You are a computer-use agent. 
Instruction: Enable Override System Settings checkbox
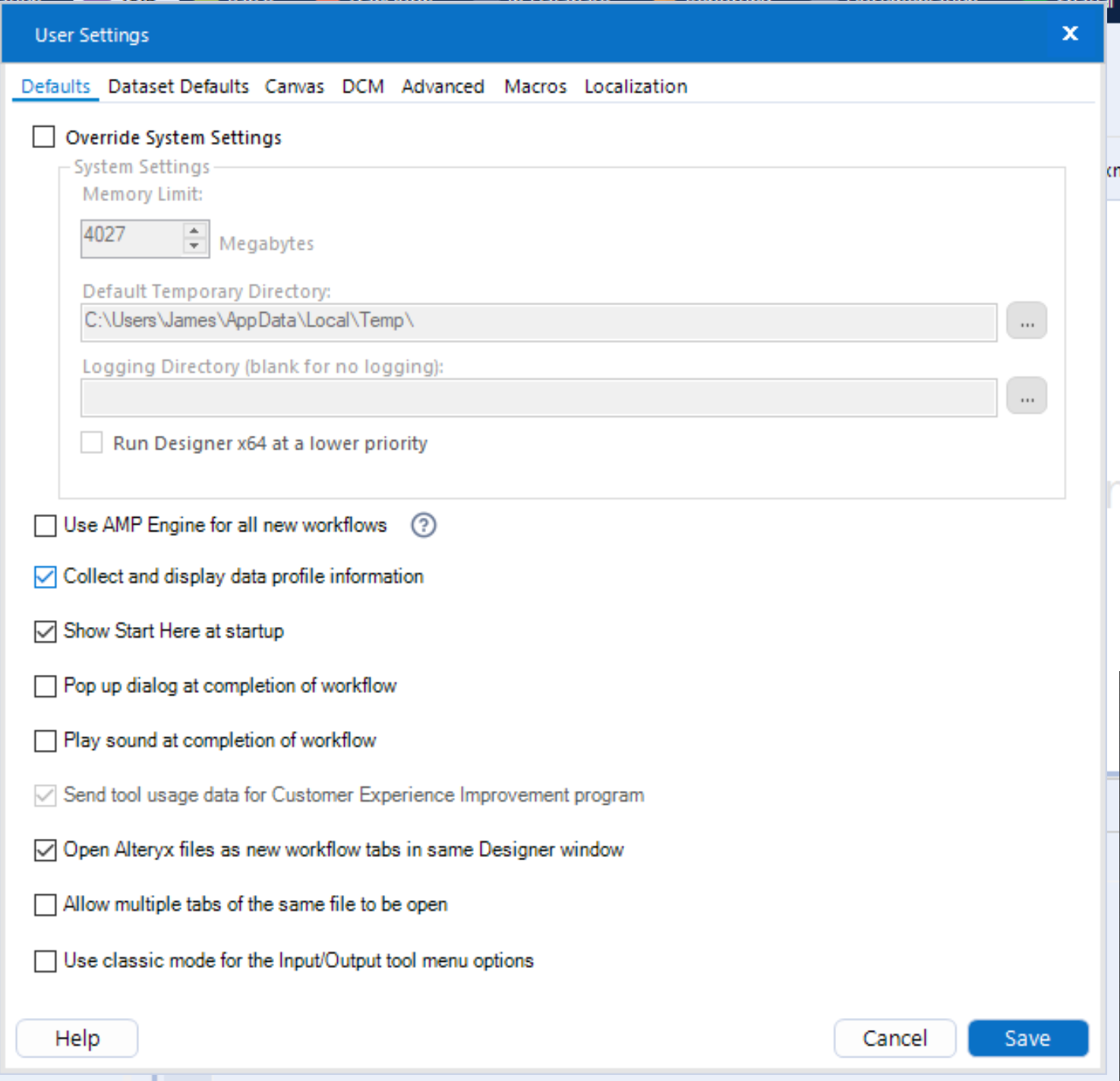44,137
